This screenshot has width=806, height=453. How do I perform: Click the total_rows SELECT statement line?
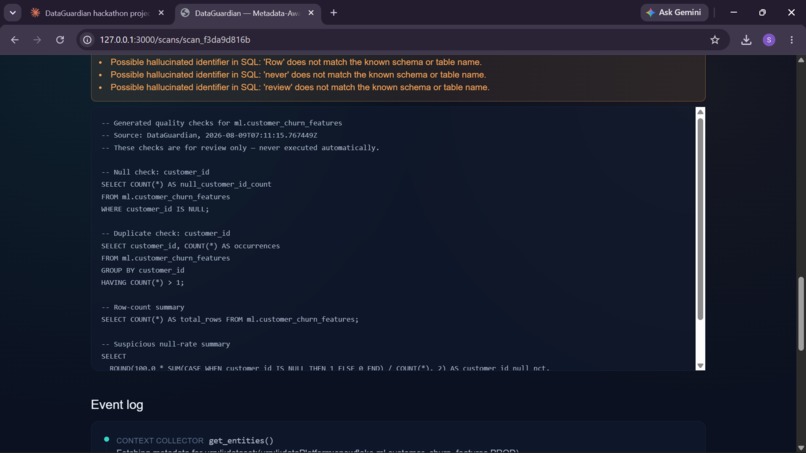(x=230, y=319)
